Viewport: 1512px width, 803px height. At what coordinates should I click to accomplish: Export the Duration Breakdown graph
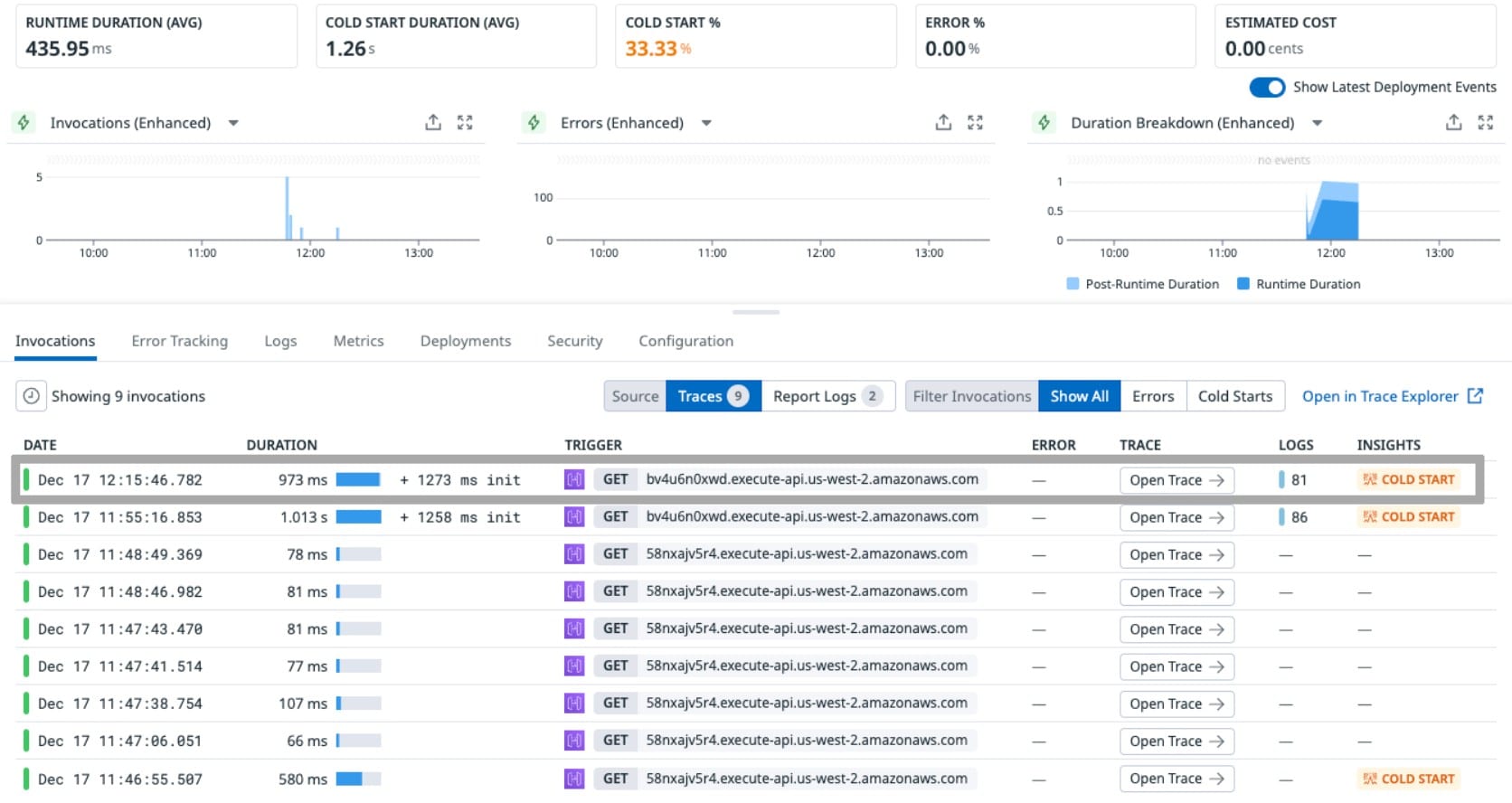(1453, 122)
